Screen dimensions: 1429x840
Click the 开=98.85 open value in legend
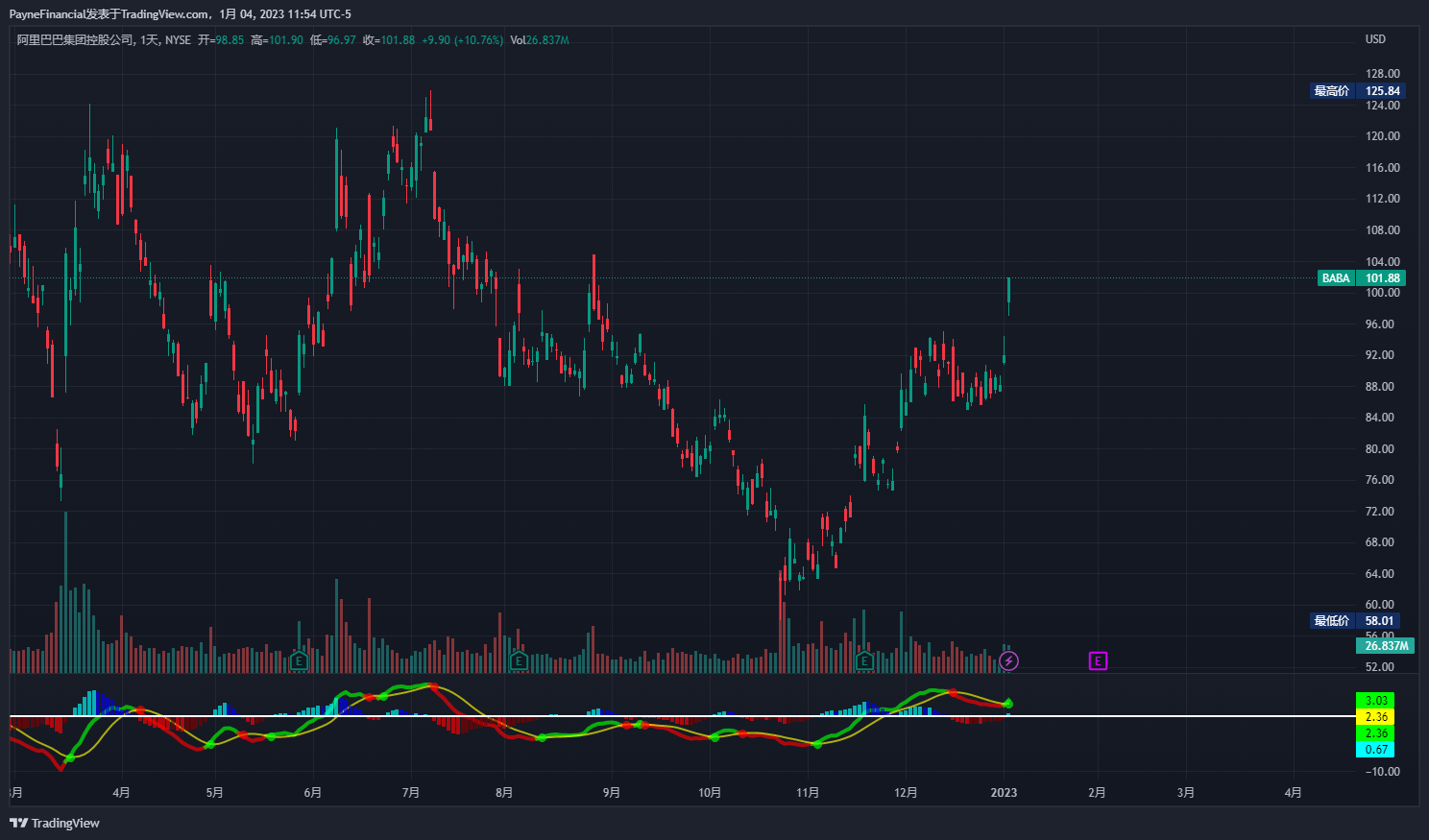point(221,40)
